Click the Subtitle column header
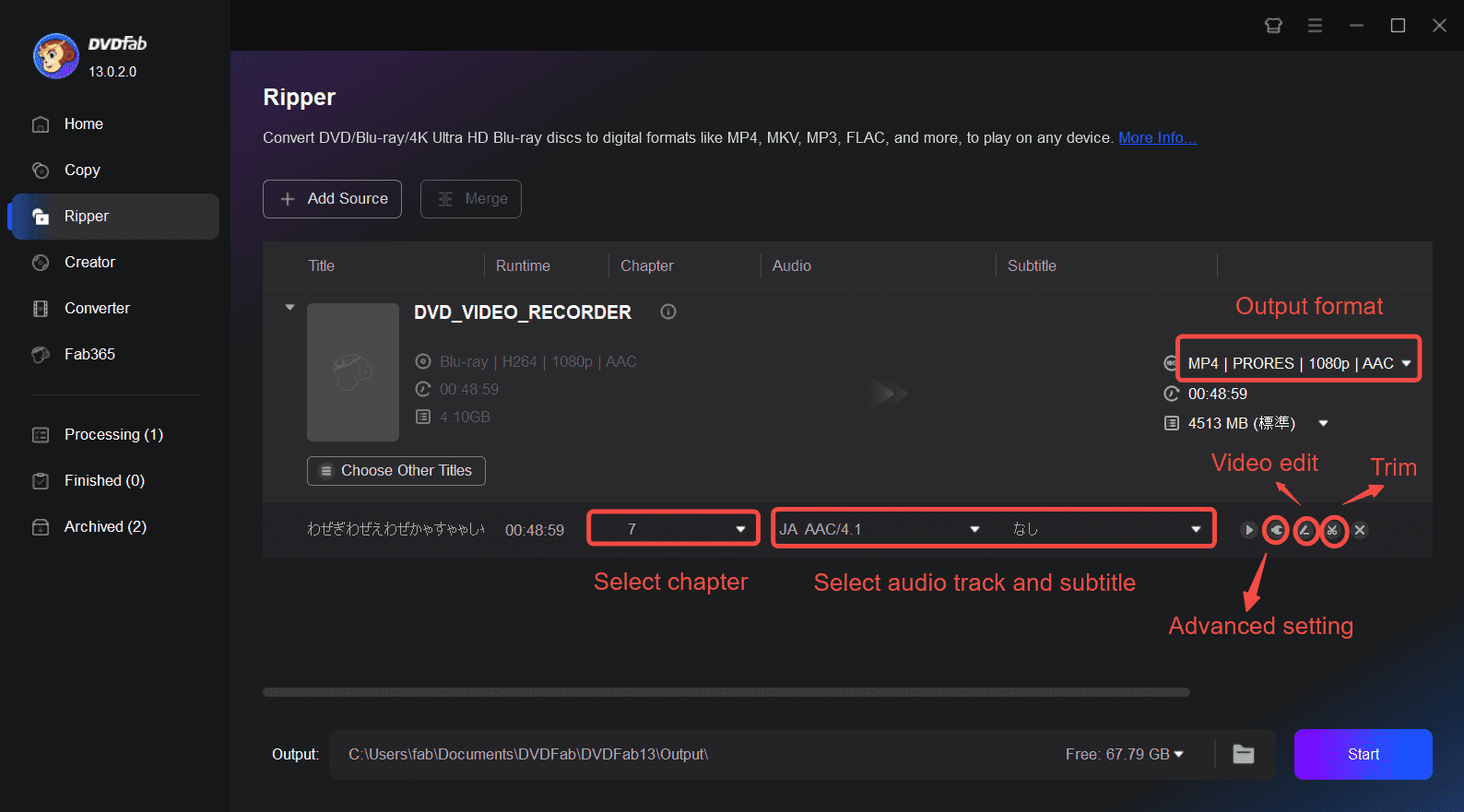This screenshot has height=812, width=1464. tap(1032, 265)
